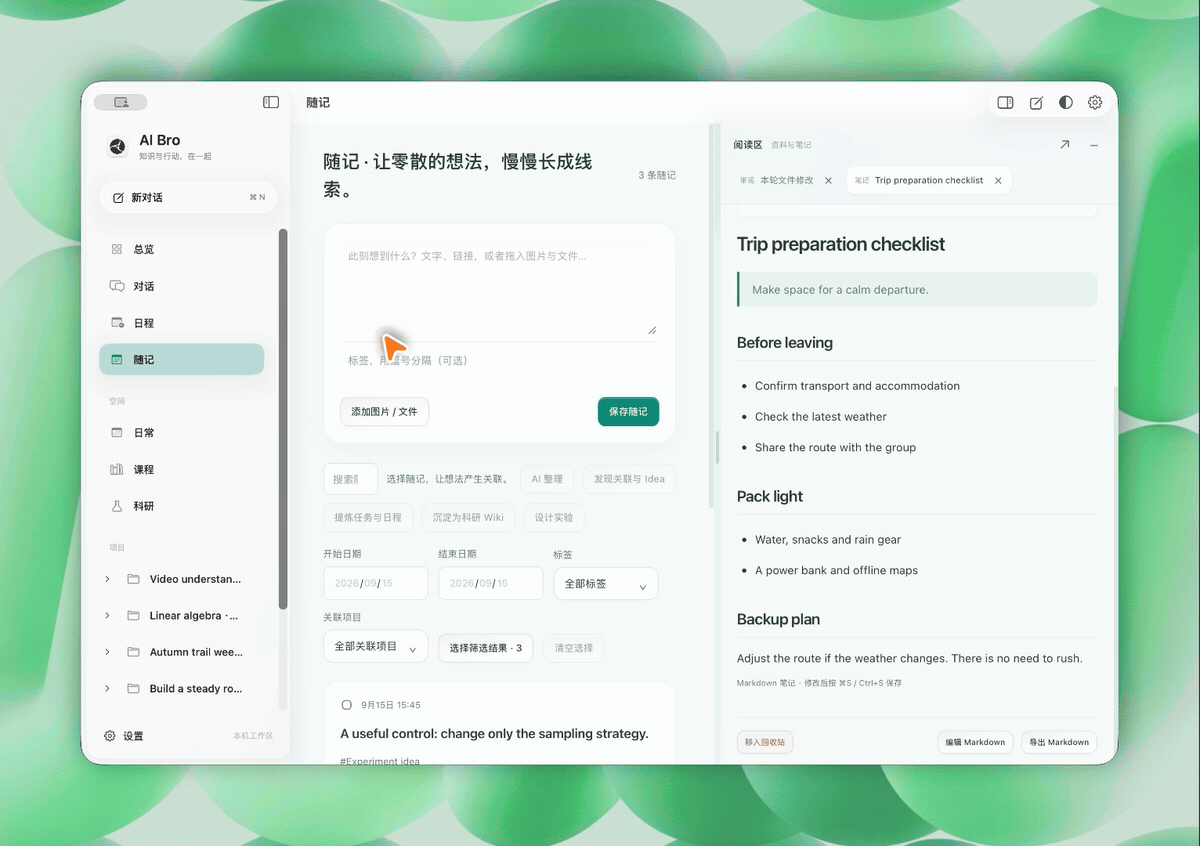Click 设计实验 button
Viewport: 1200px width, 846px height.
click(554, 518)
